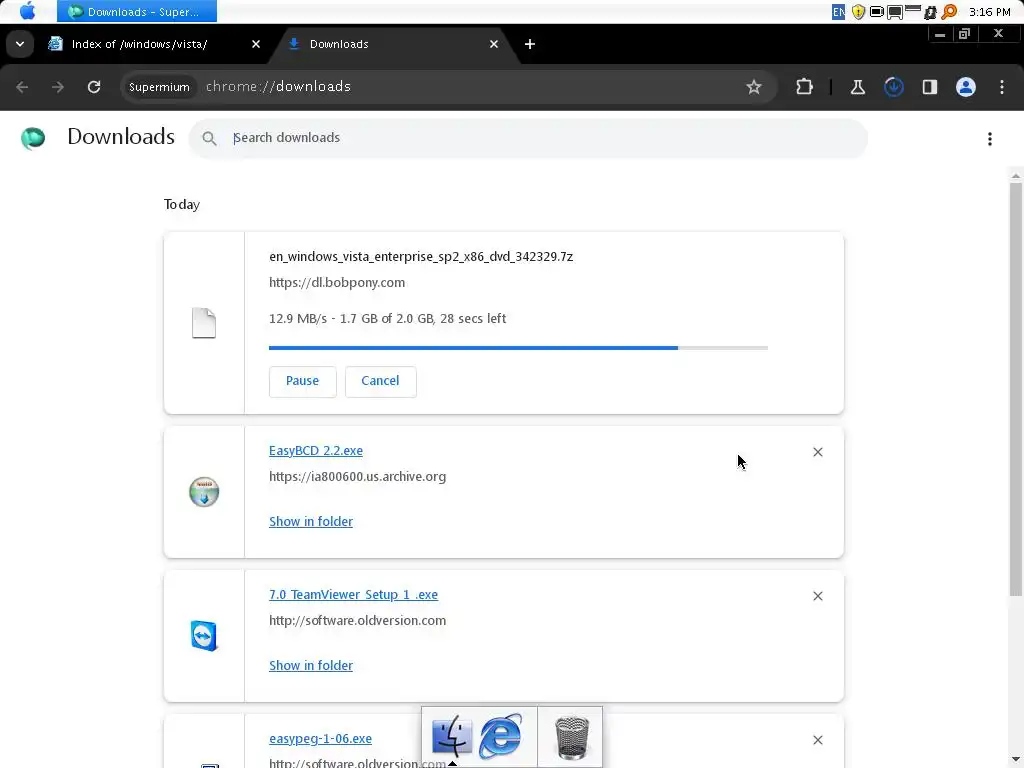Open the Extensions puzzle icon
This screenshot has height=768, width=1024.
[x=804, y=87]
